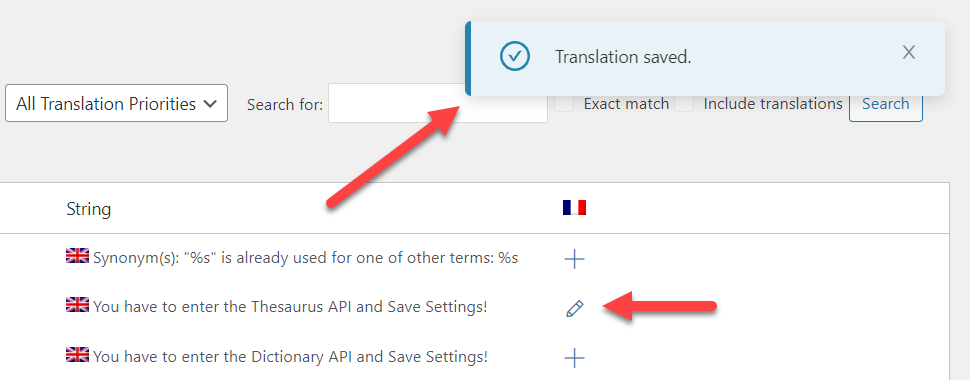Select the Synonym(s) already used string text
Screen dimensions: 970x380
point(305,258)
